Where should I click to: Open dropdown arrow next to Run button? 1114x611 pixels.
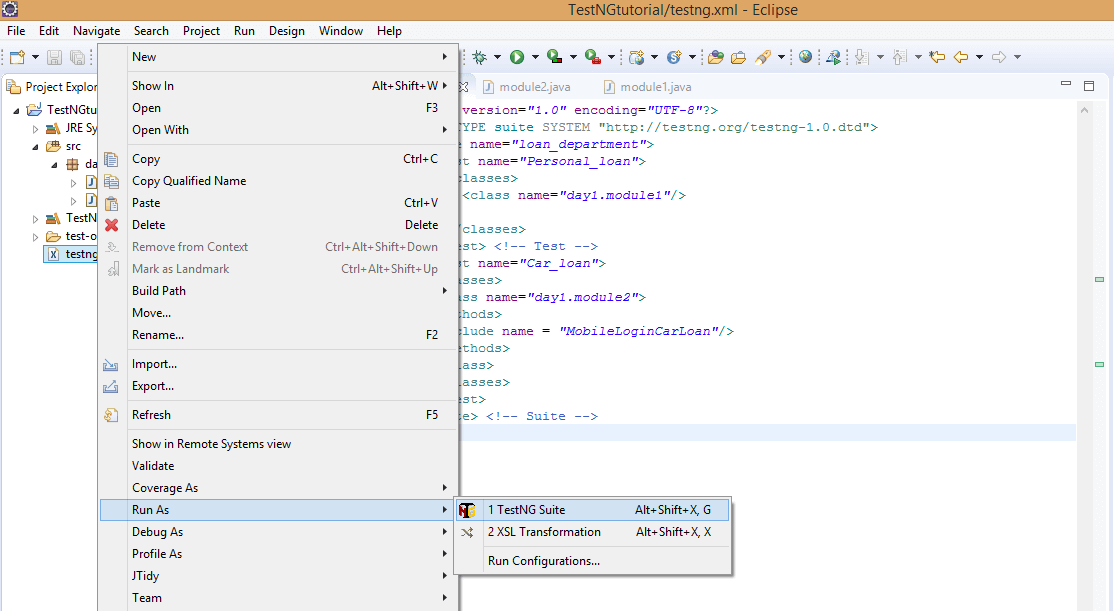coord(535,57)
